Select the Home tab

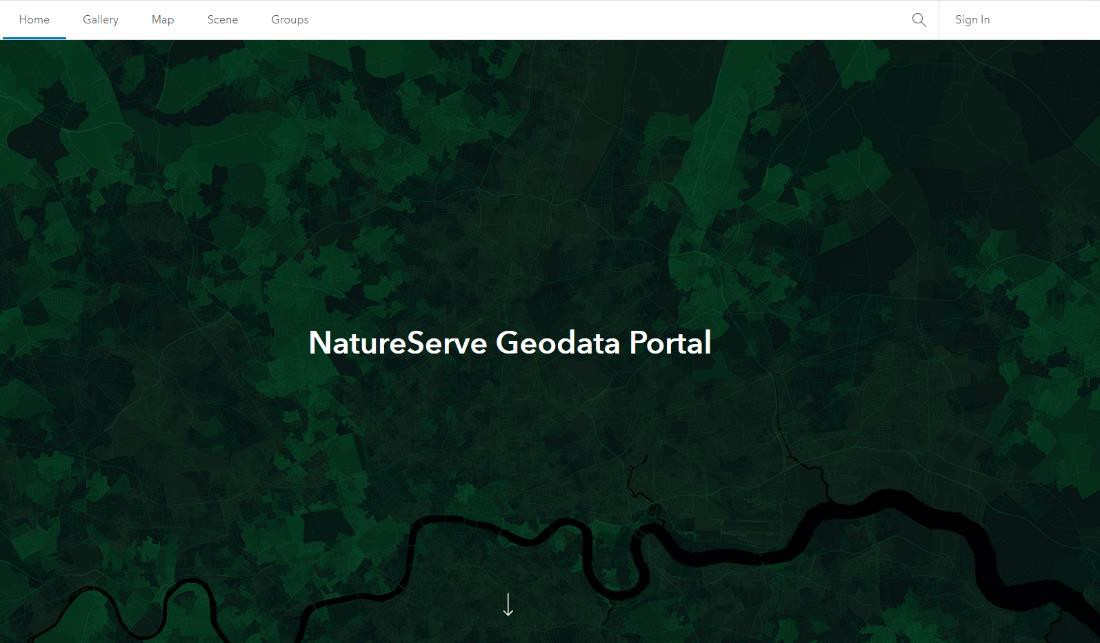click(x=34, y=20)
